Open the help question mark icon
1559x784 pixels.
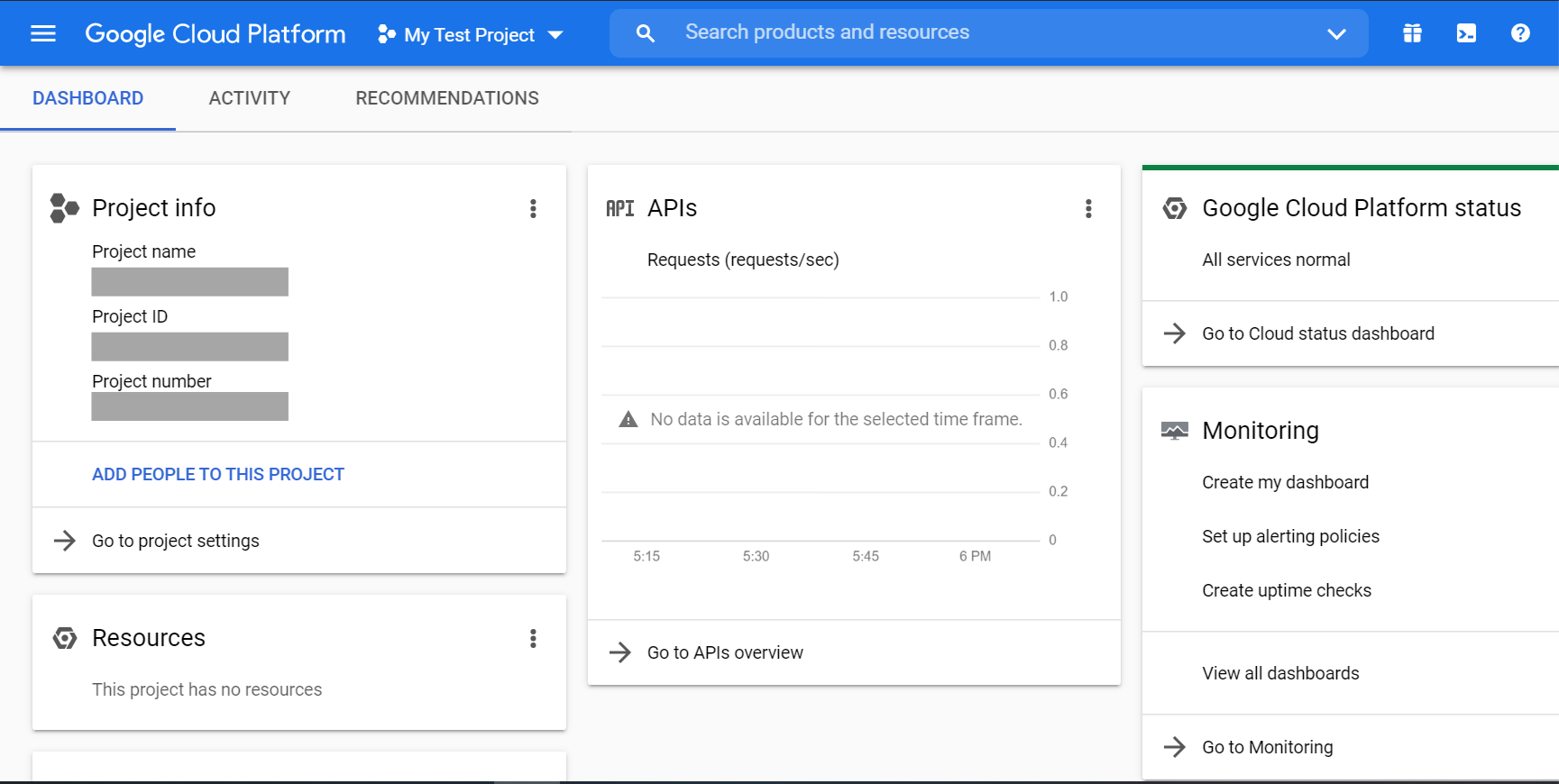pos(1520,33)
